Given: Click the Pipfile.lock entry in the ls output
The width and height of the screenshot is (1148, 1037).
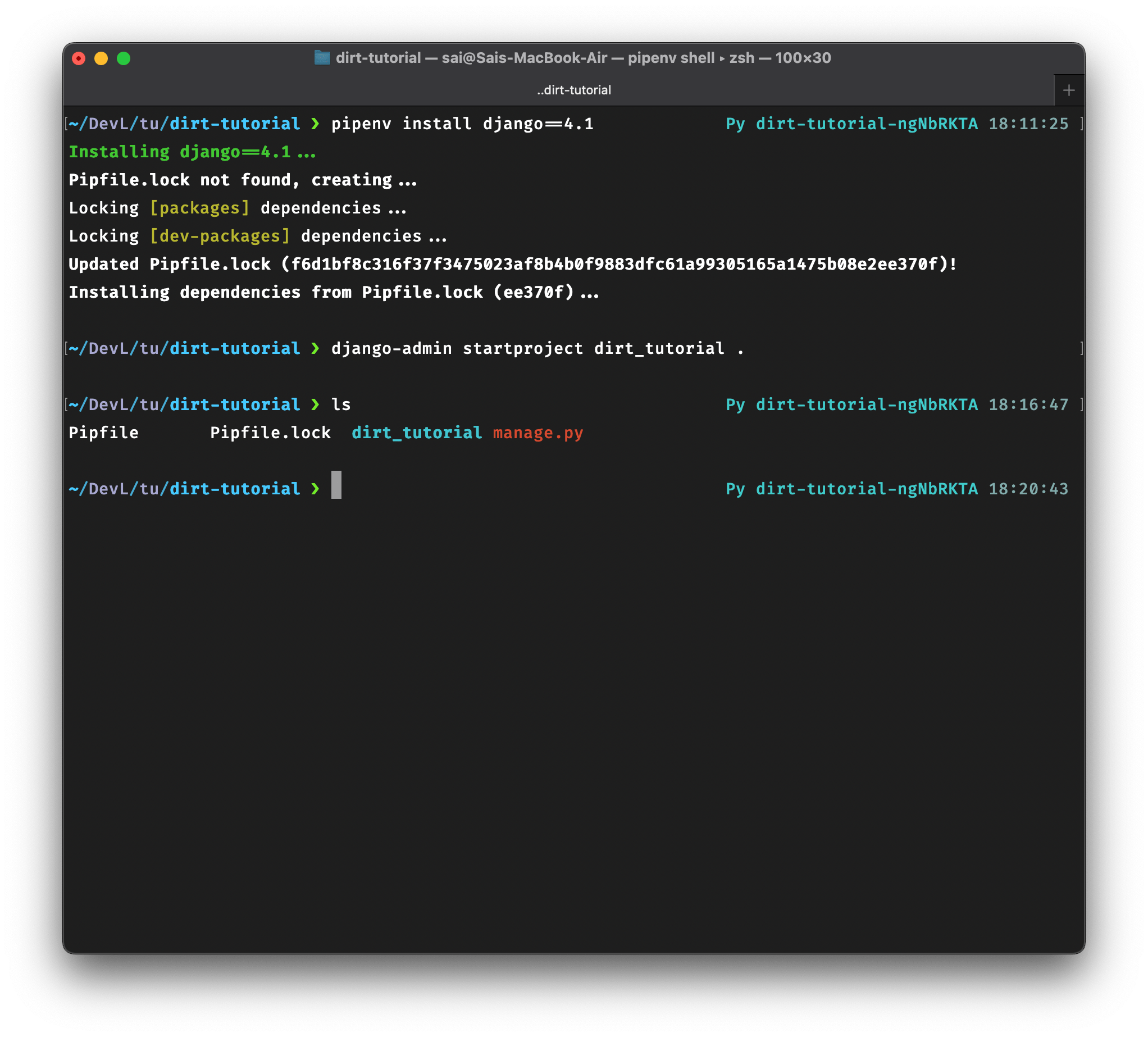Looking at the screenshot, I should pyautogui.click(x=271, y=433).
